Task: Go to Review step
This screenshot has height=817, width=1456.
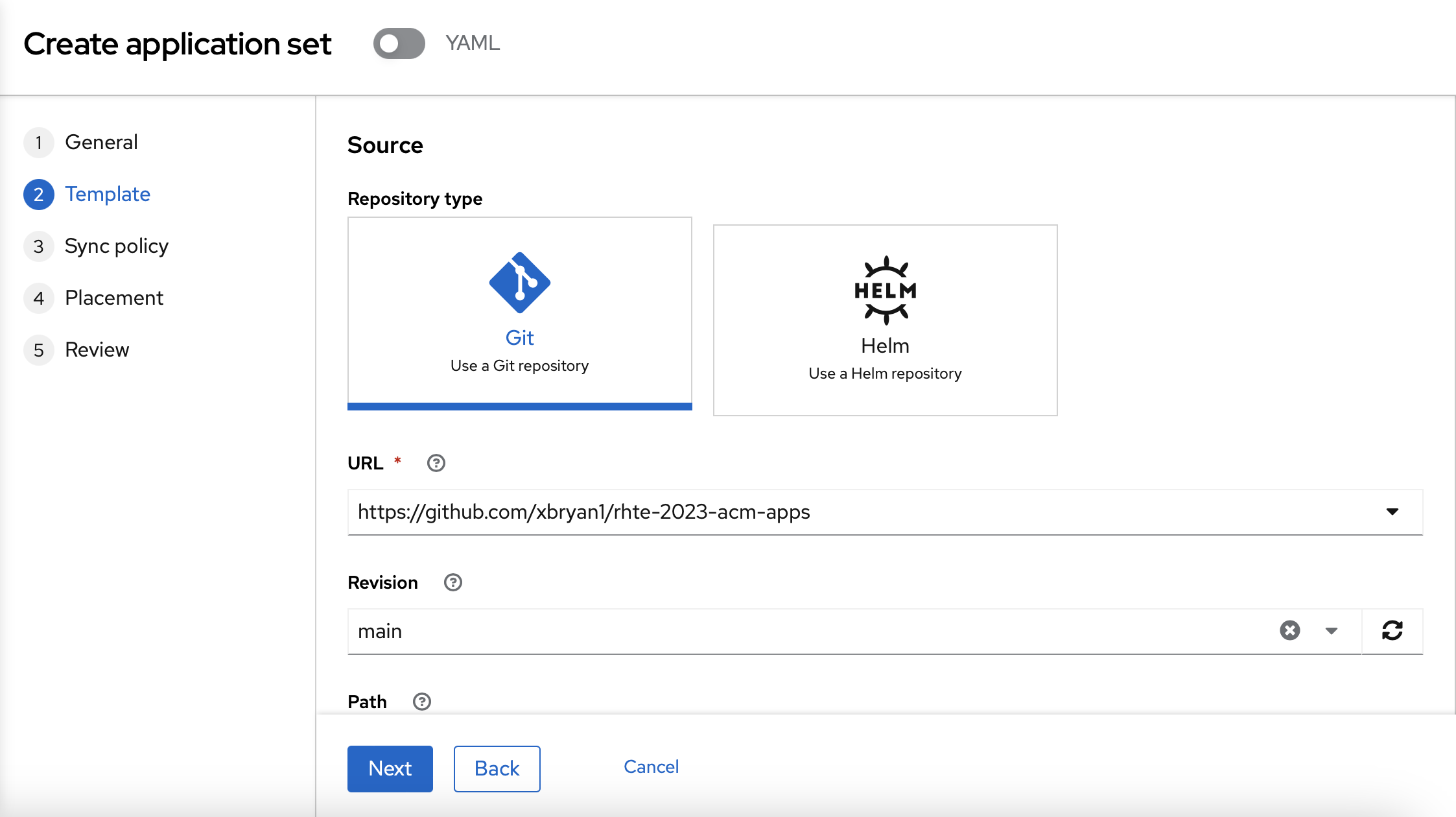Action: (x=76, y=349)
